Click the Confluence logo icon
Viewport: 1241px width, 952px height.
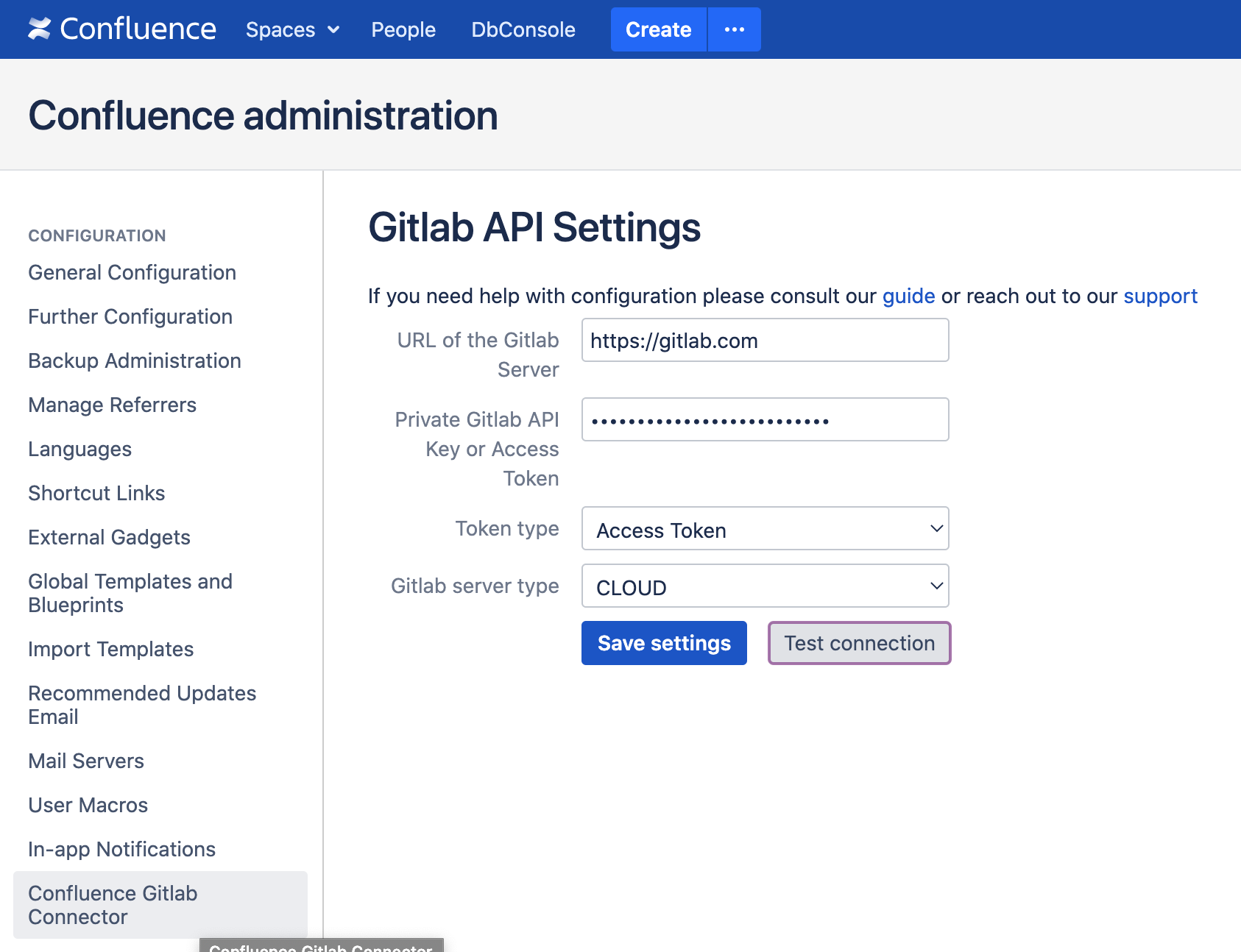click(40, 29)
